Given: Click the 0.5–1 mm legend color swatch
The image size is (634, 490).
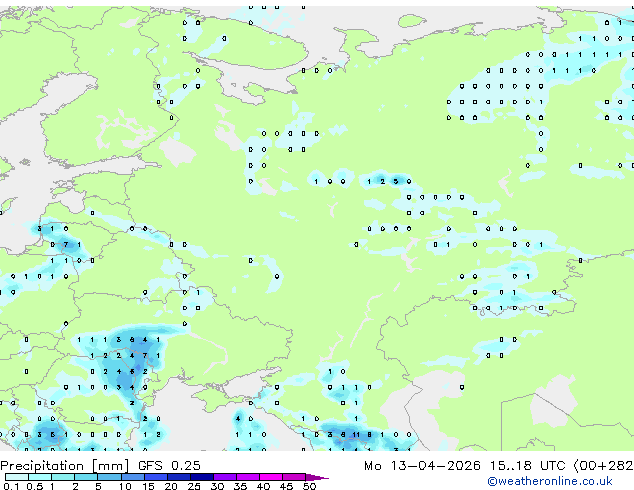Looking at the screenshot, I should click(x=40, y=477).
